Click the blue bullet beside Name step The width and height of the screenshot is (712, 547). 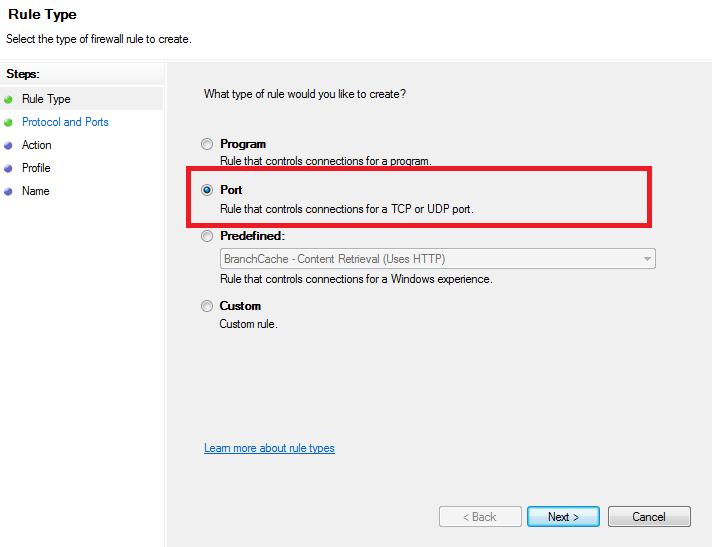[8, 192]
